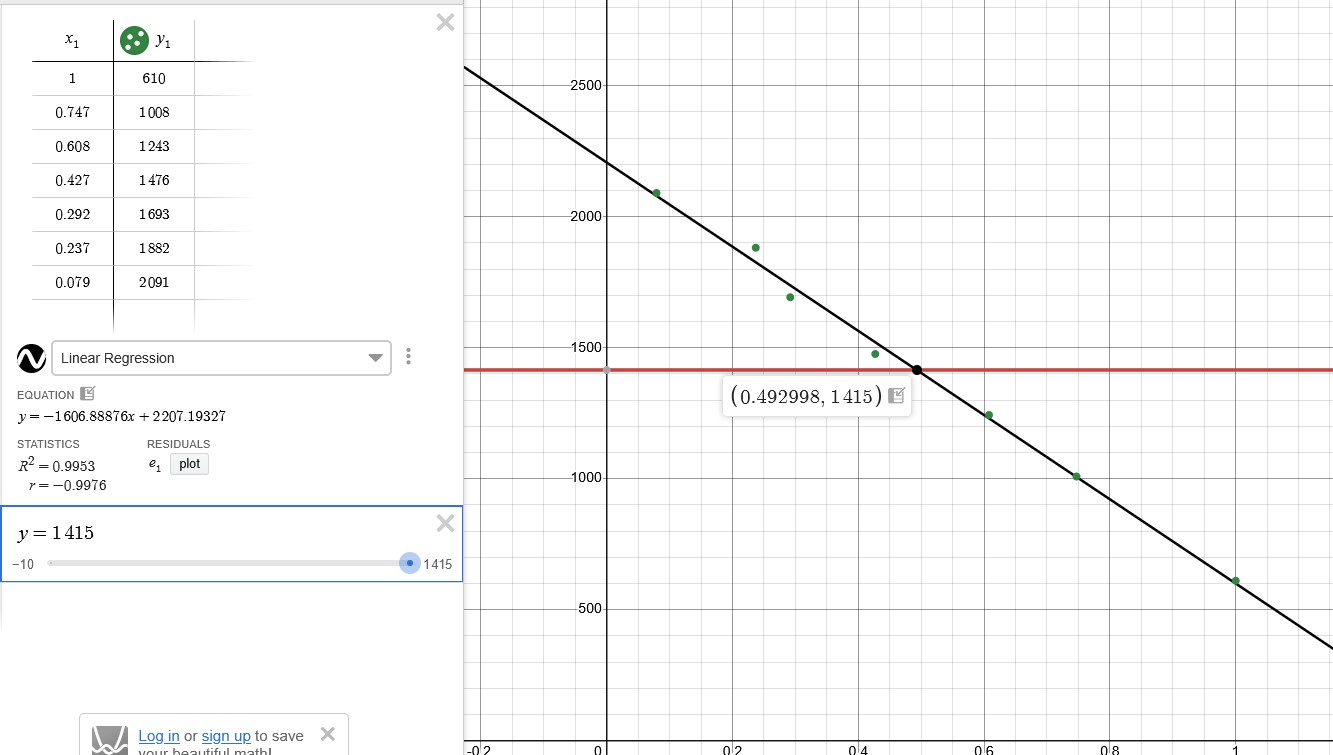Plot the e1 residuals
Screen dimensions: 1333x755
pyautogui.click(x=190, y=464)
